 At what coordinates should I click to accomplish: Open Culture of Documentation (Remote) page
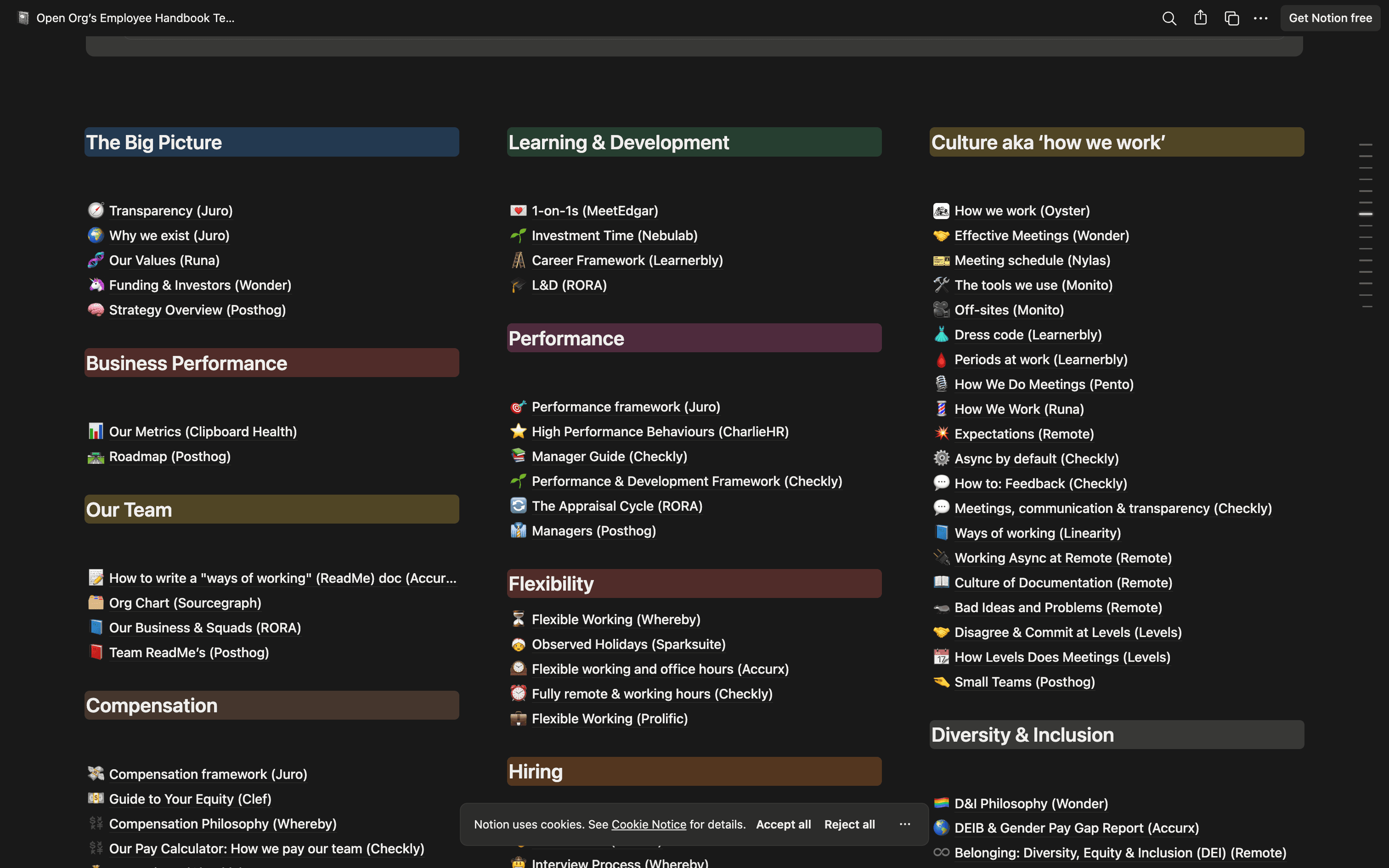pos(1063,583)
